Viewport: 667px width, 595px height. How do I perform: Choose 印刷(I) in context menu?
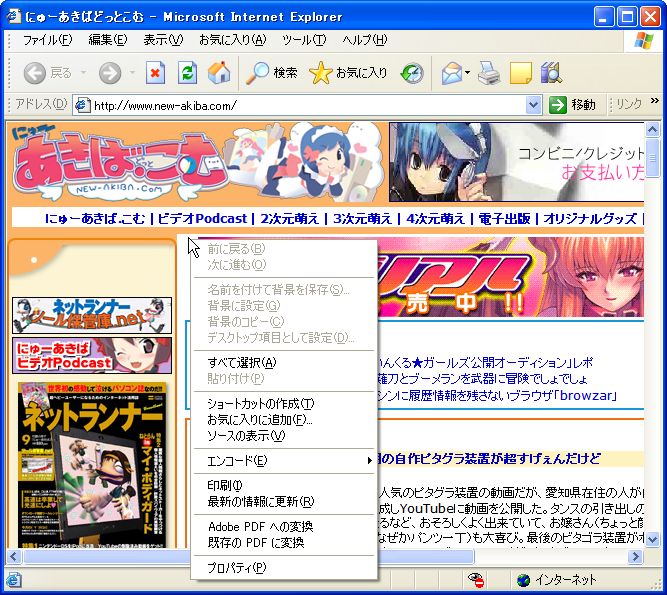coord(284,486)
